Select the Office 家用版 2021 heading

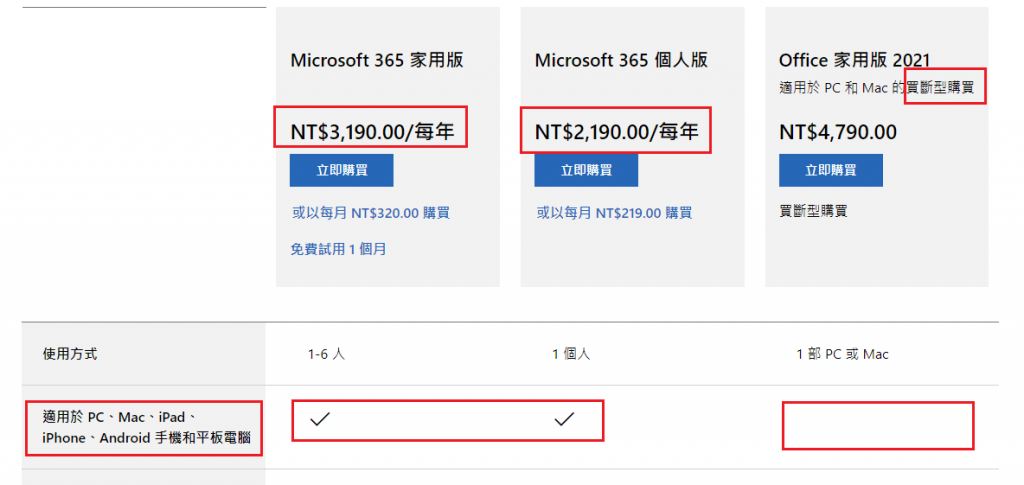(x=854, y=60)
